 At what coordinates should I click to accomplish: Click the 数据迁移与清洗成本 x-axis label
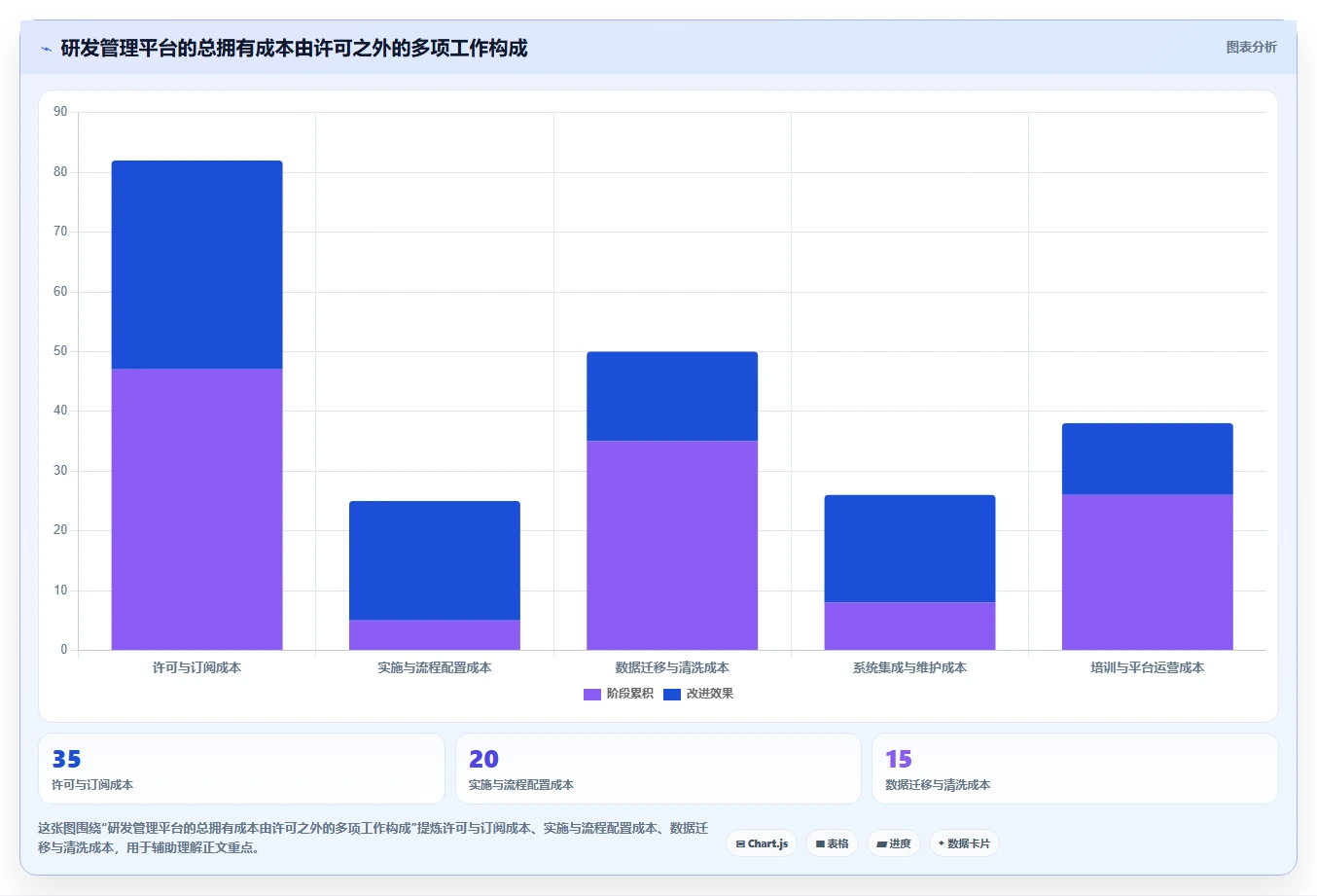[672, 667]
